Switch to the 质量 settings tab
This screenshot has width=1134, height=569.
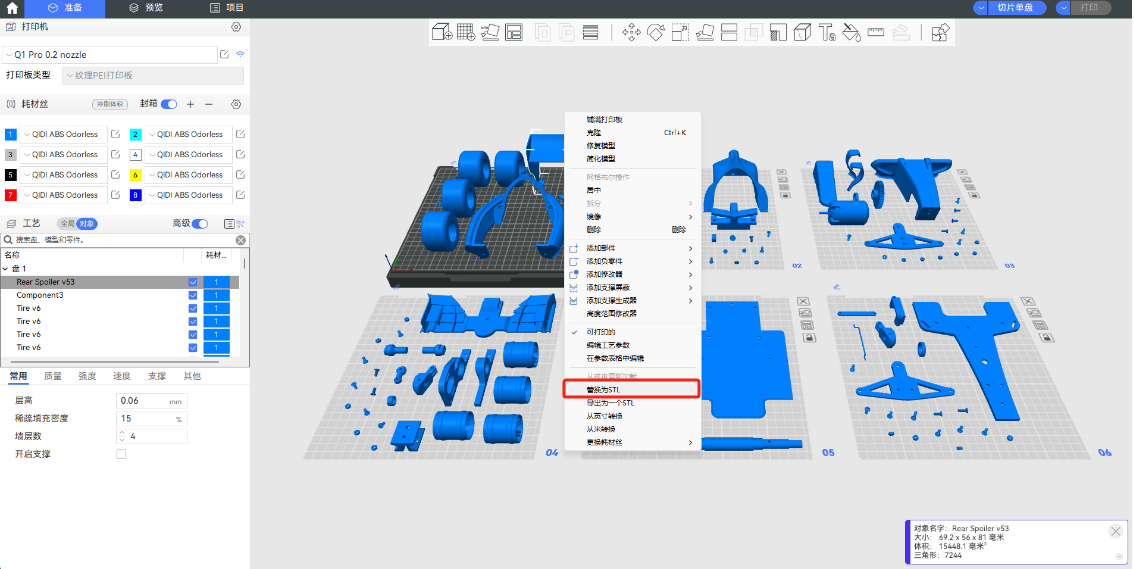[x=52, y=376]
